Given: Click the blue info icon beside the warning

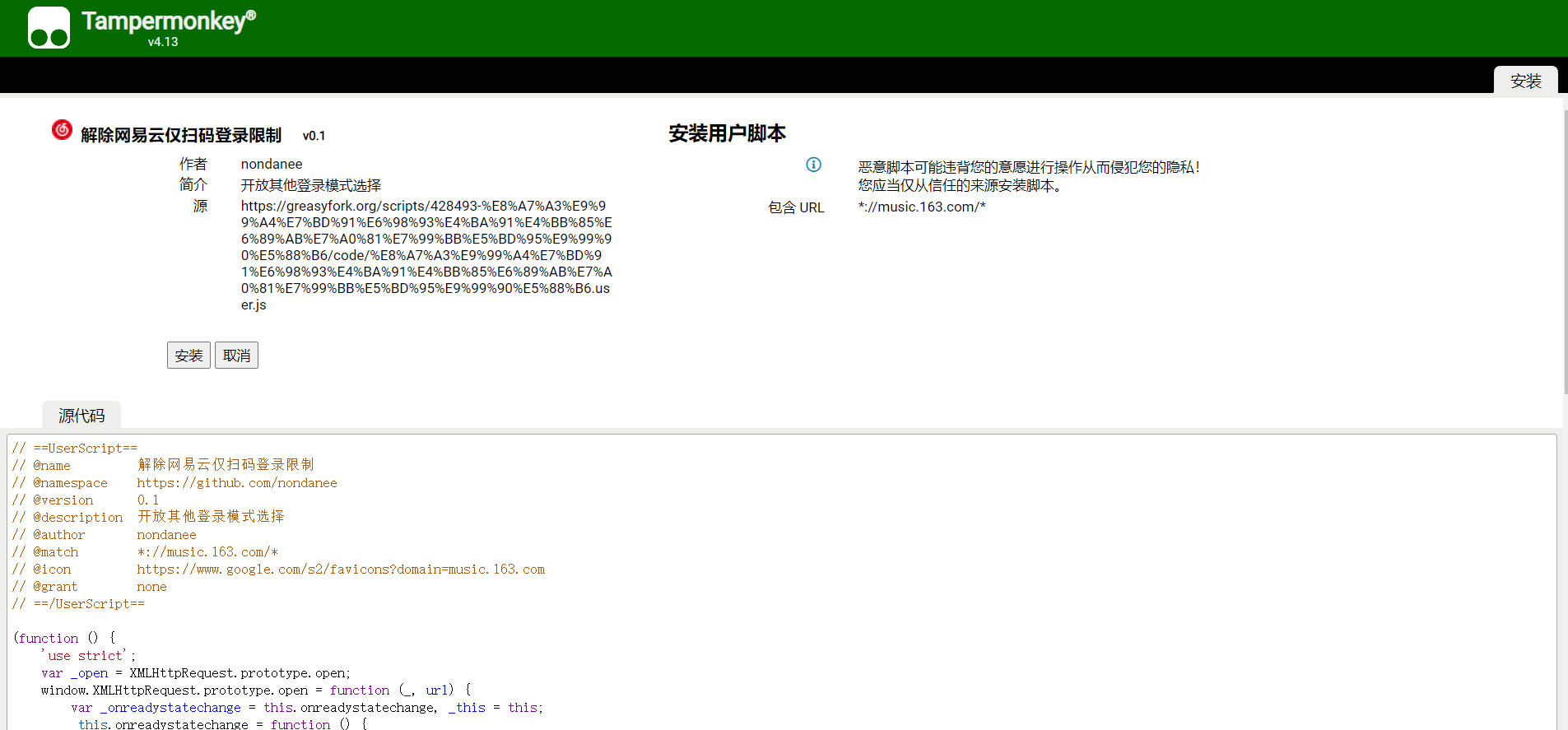Looking at the screenshot, I should (x=813, y=165).
